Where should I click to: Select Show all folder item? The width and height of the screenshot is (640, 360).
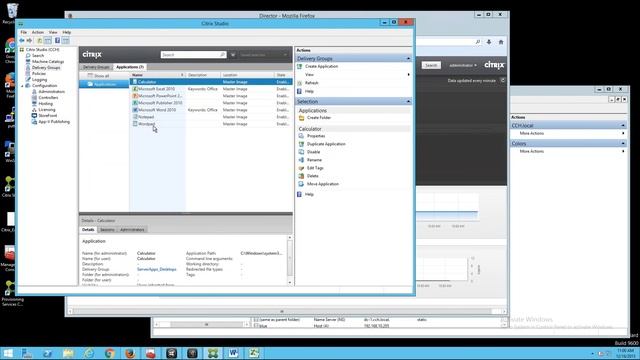tap(101, 76)
